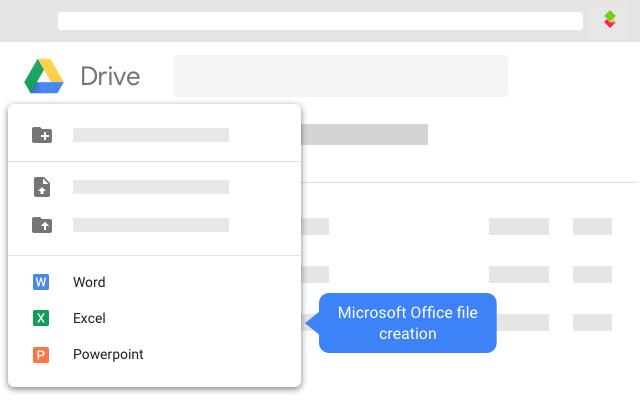Click the Google Drive logo icon
640x400 pixels.
[x=45, y=76]
